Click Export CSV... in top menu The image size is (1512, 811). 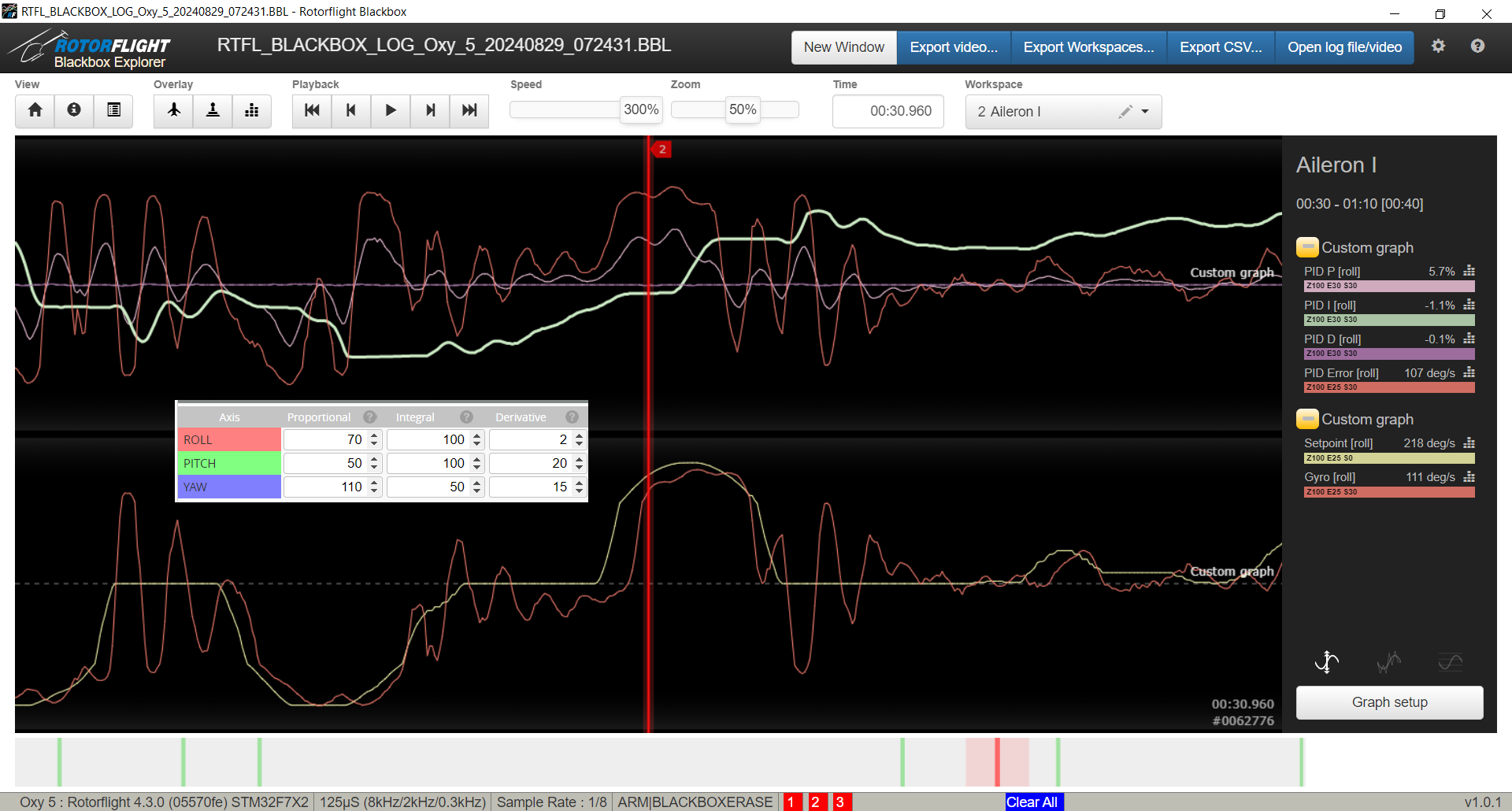(x=1220, y=47)
